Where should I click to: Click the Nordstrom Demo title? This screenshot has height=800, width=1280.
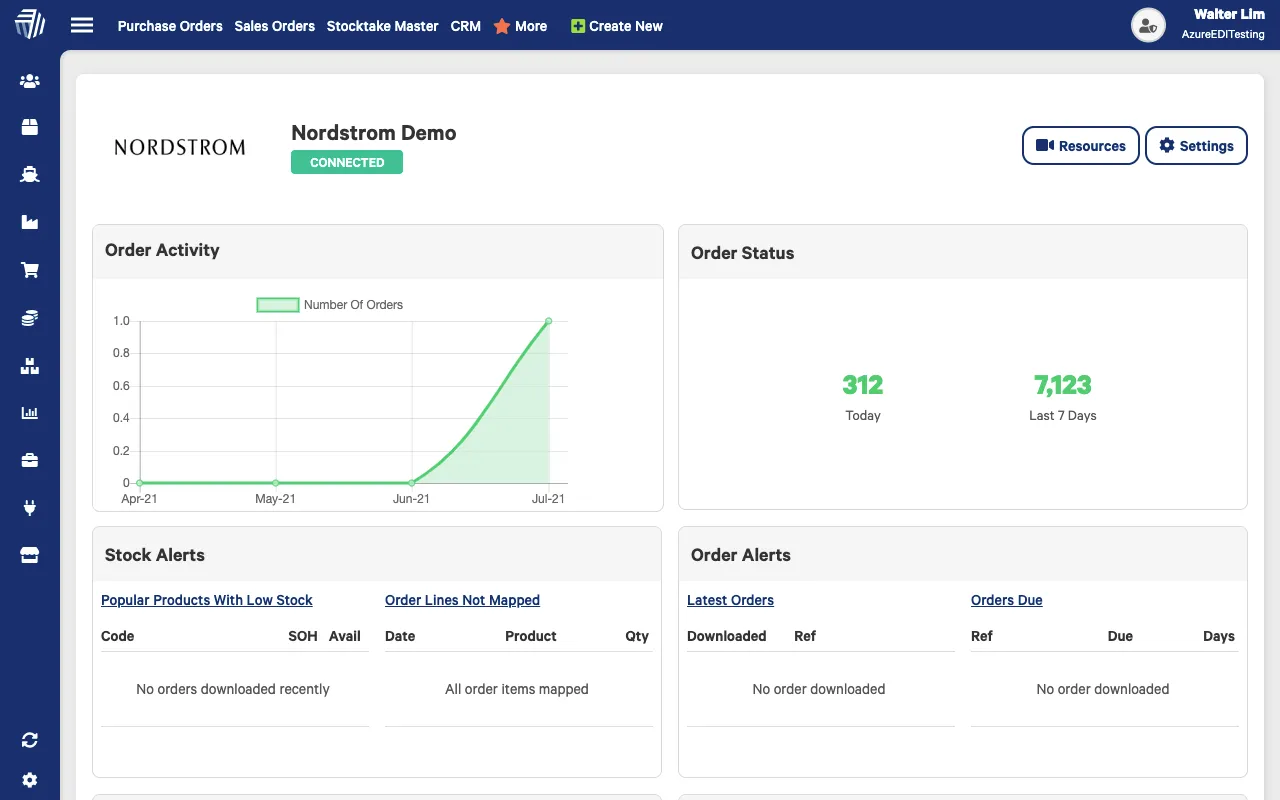pos(374,133)
